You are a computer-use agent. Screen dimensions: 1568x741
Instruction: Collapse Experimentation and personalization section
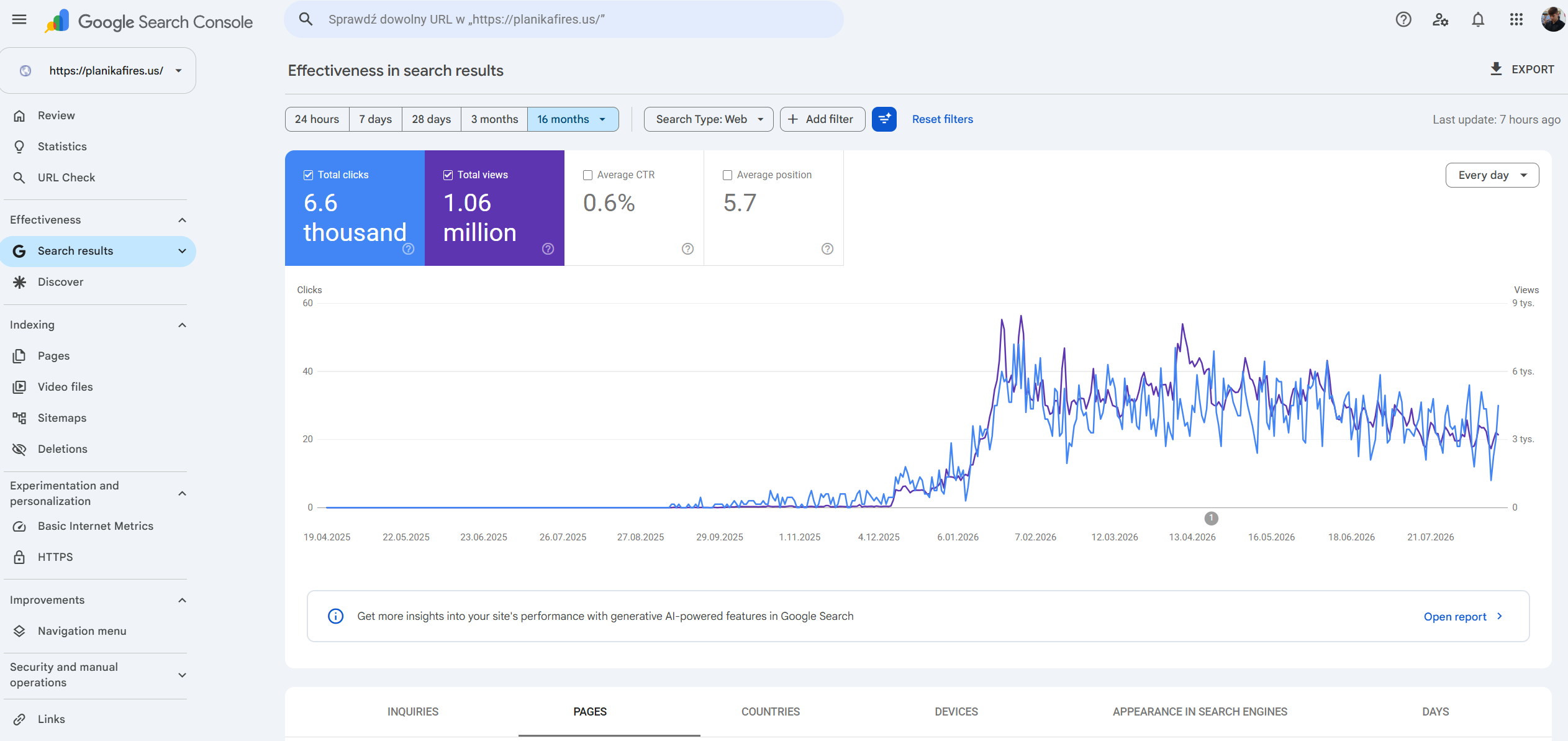pos(182,493)
